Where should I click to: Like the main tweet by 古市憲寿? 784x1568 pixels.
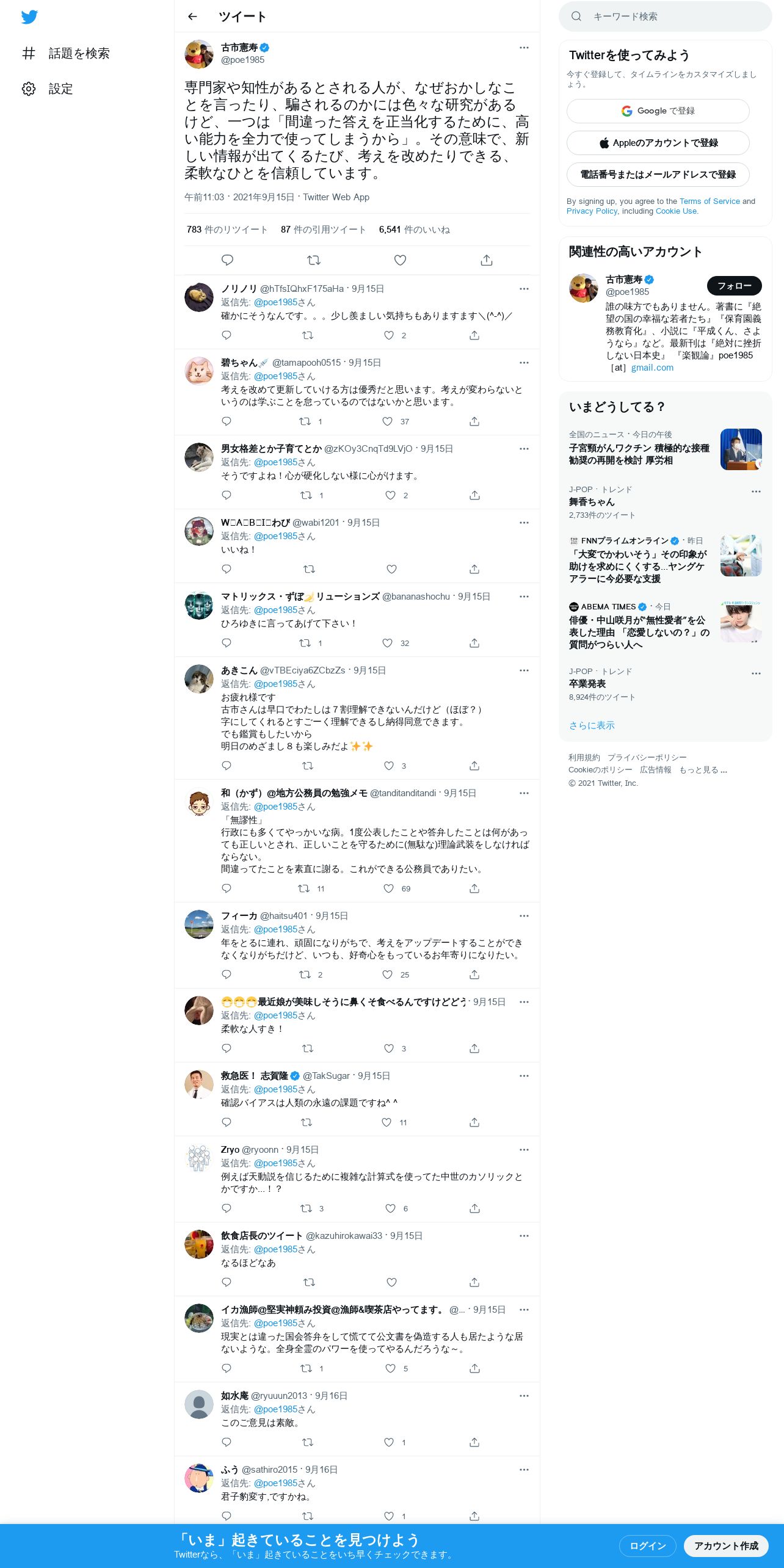tap(400, 260)
